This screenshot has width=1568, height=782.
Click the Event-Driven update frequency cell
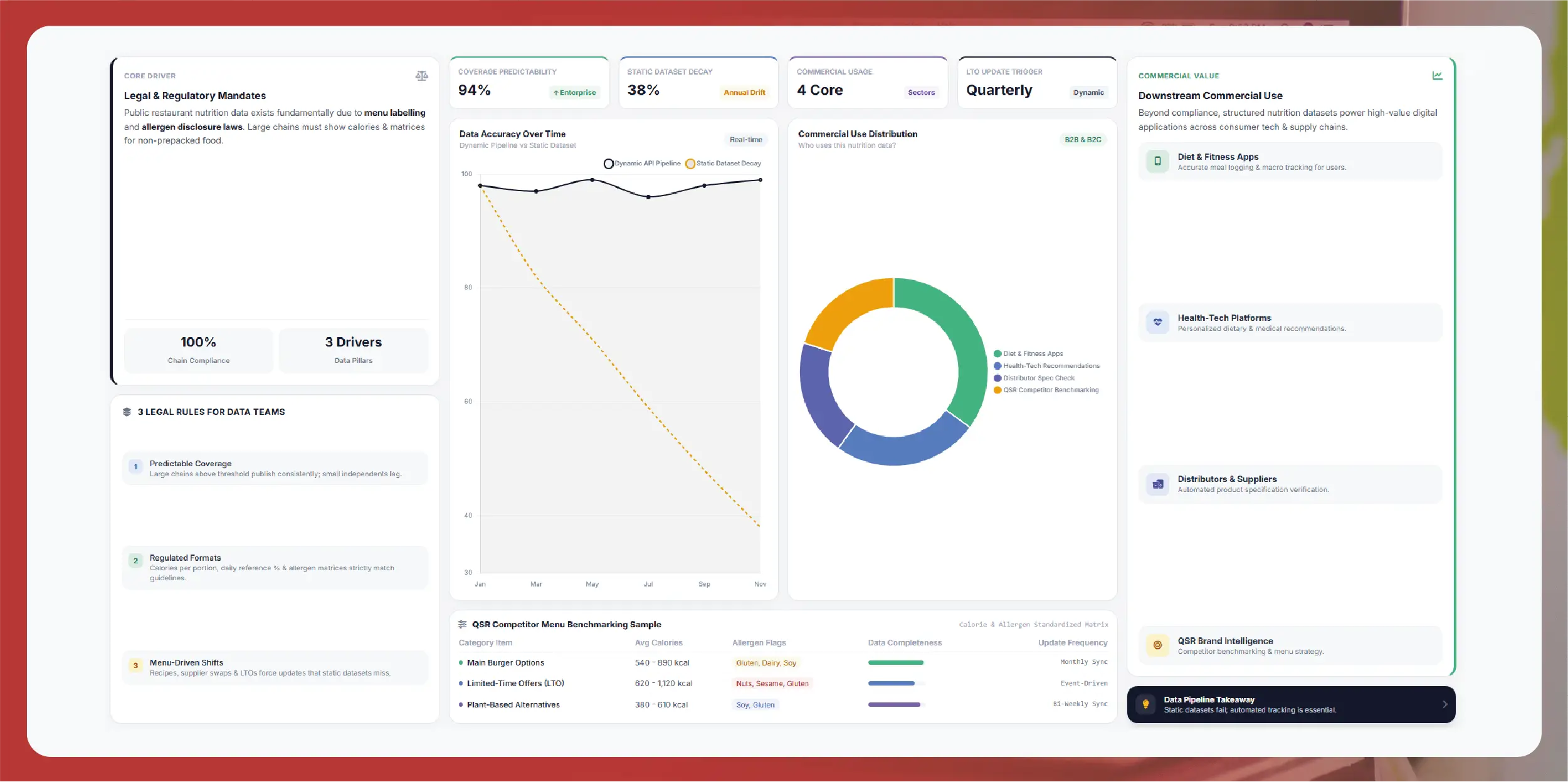point(1084,684)
